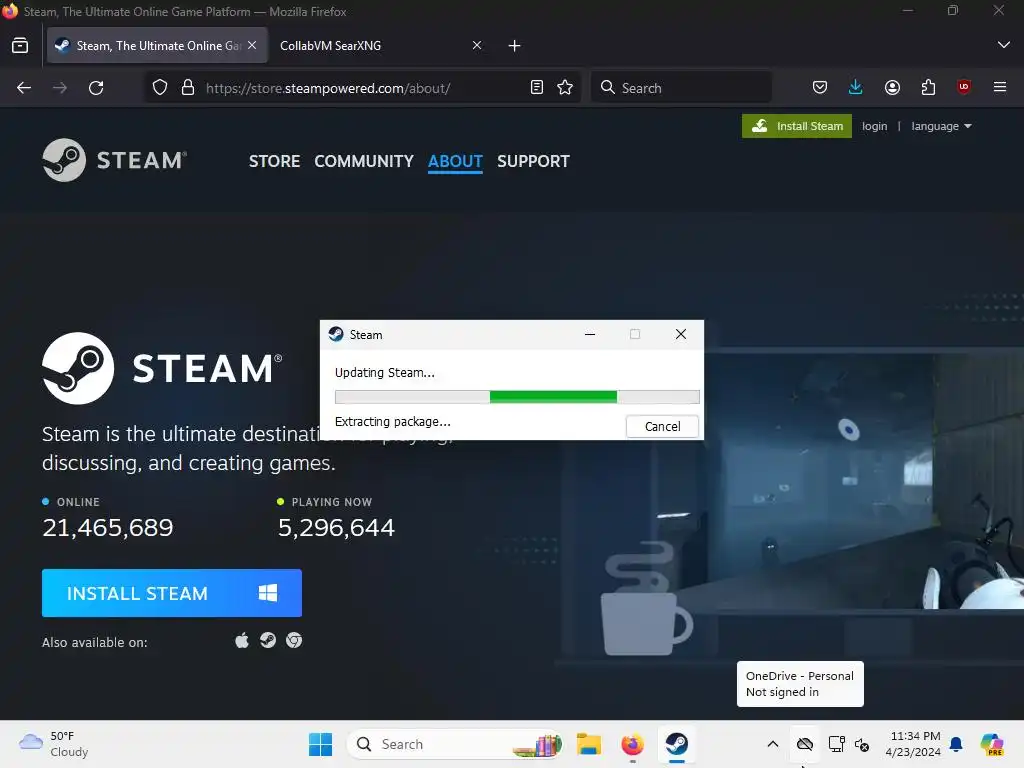Open the clock showing 11:34 PM
The width and height of the screenshot is (1024, 768).
(913, 744)
